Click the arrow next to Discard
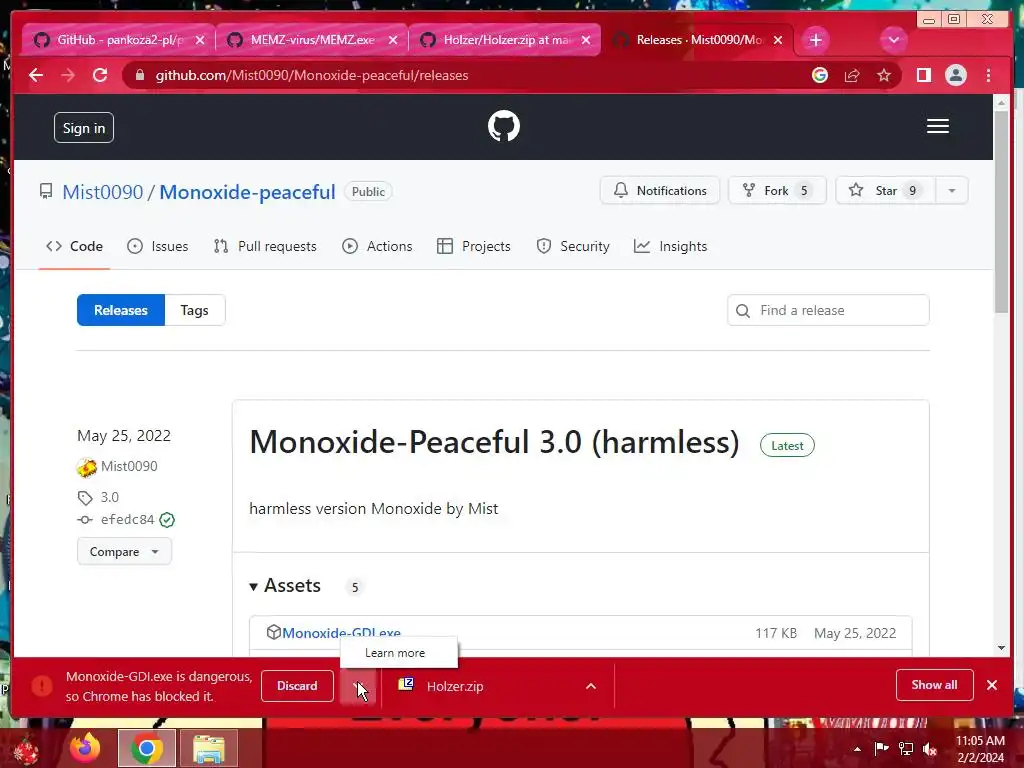The height and width of the screenshot is (768, 1024). pyautogui.click(x=358, y=686)
